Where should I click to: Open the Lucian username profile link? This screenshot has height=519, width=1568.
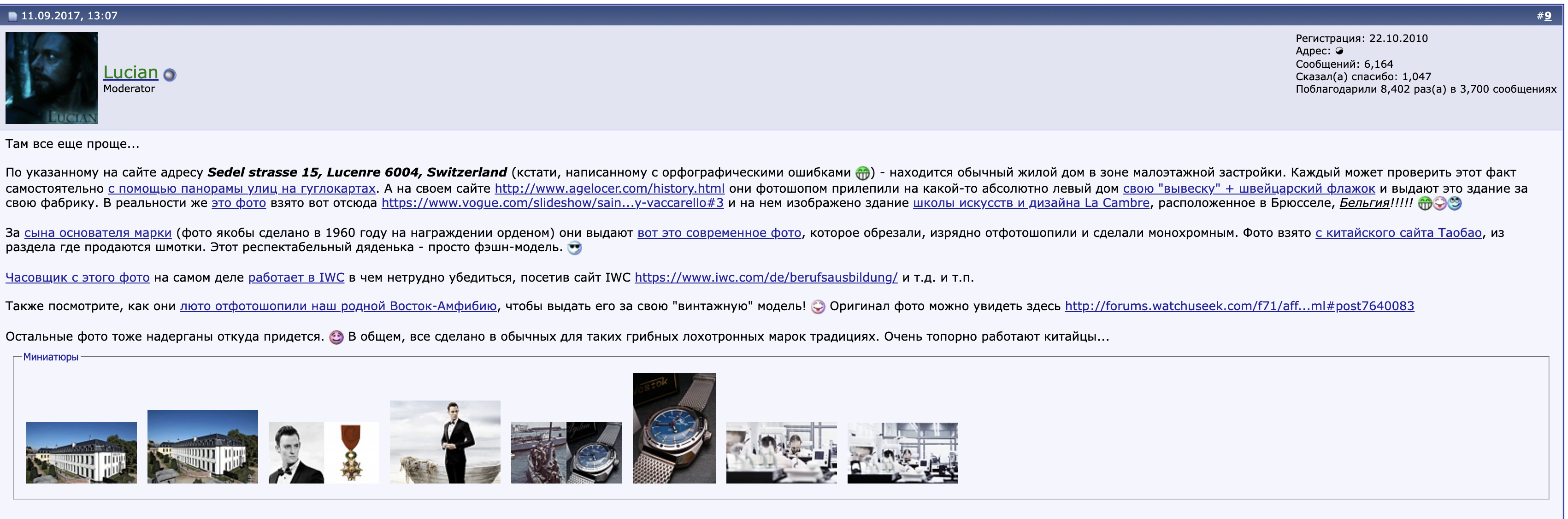point(130,72)
